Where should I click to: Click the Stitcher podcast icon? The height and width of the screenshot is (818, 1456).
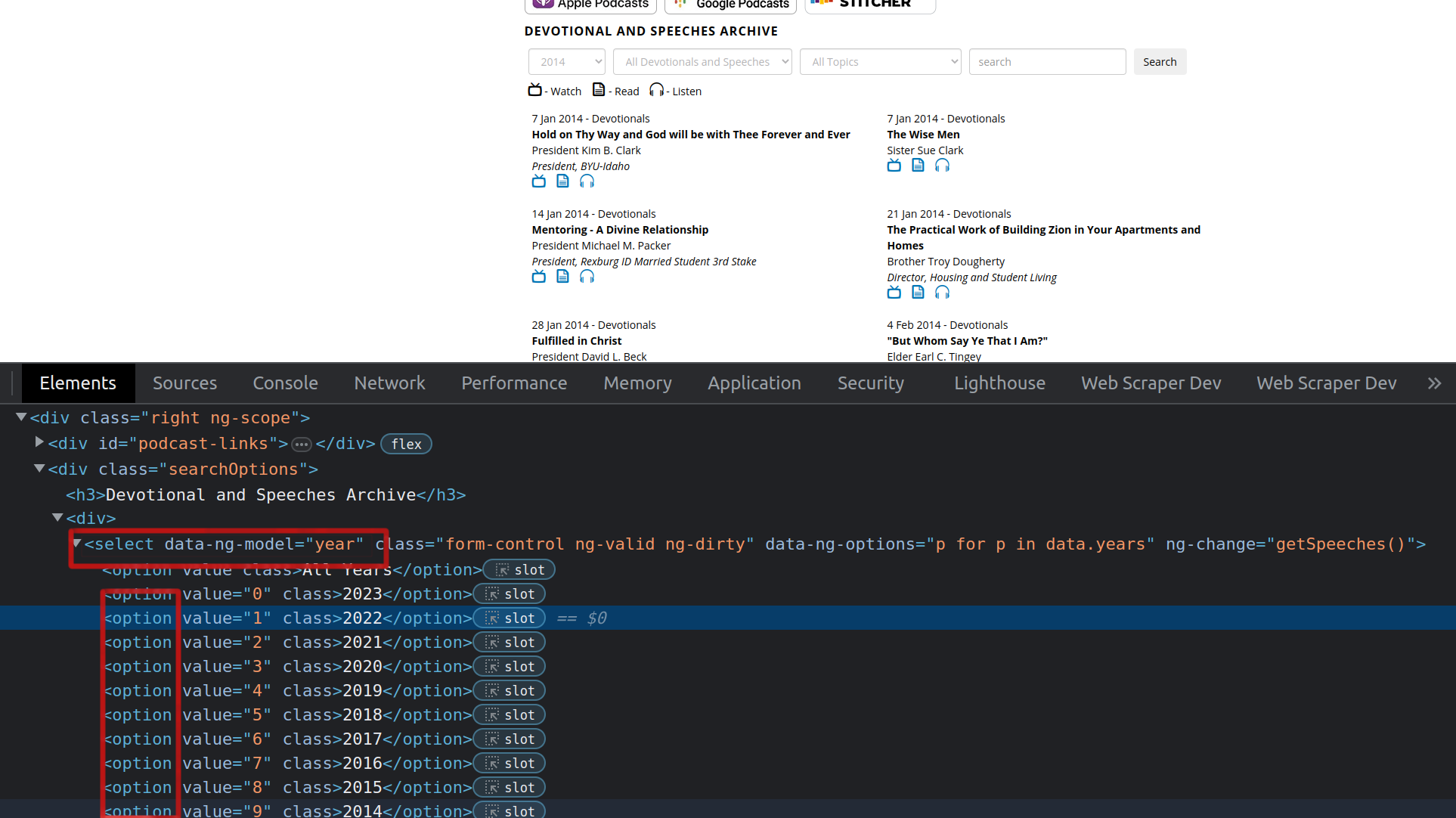869,4
